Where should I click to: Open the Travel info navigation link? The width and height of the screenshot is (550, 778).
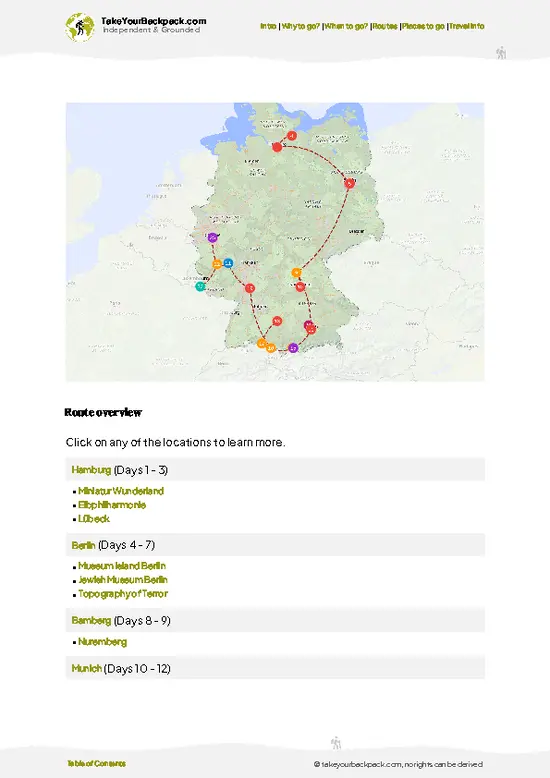467,26
